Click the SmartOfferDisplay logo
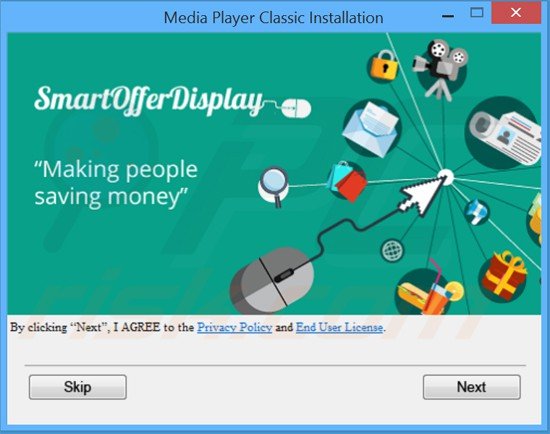This screenshot has height=434, width=550. click(x=148, y=100)
